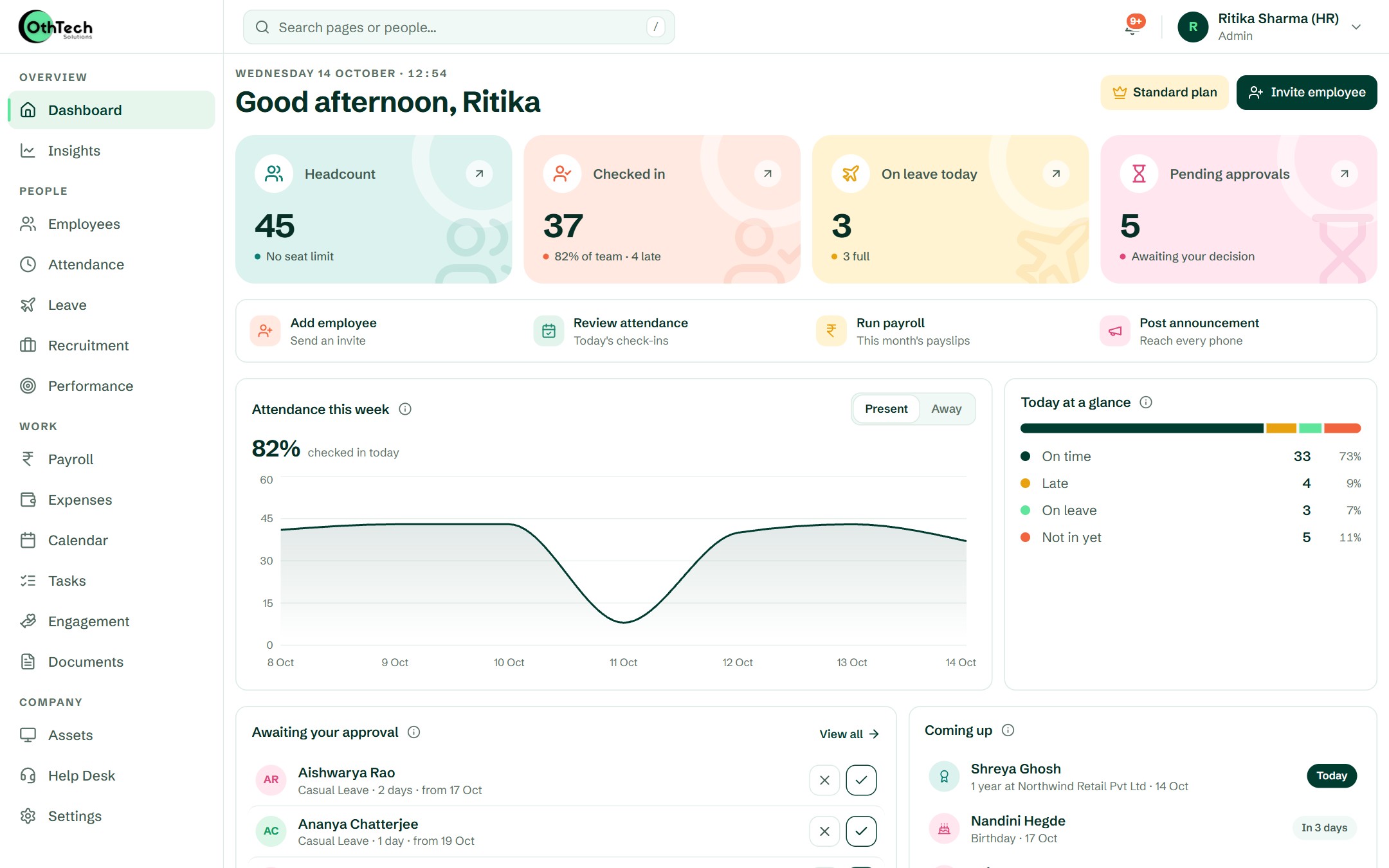Click the Pending approvals hourglass icon

1139,174
